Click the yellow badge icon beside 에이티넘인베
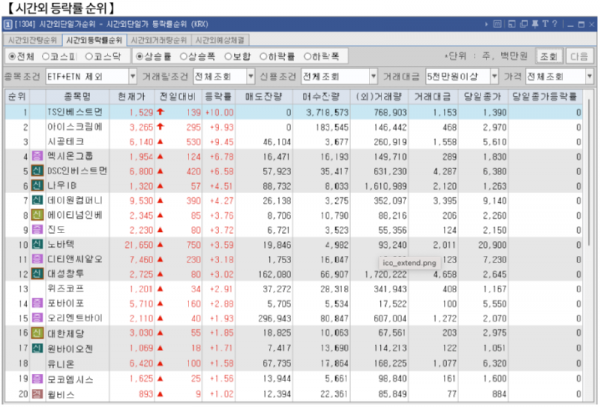Image resolution: width=600 pixels, height=407 pixels. click(x=37, y=215)
